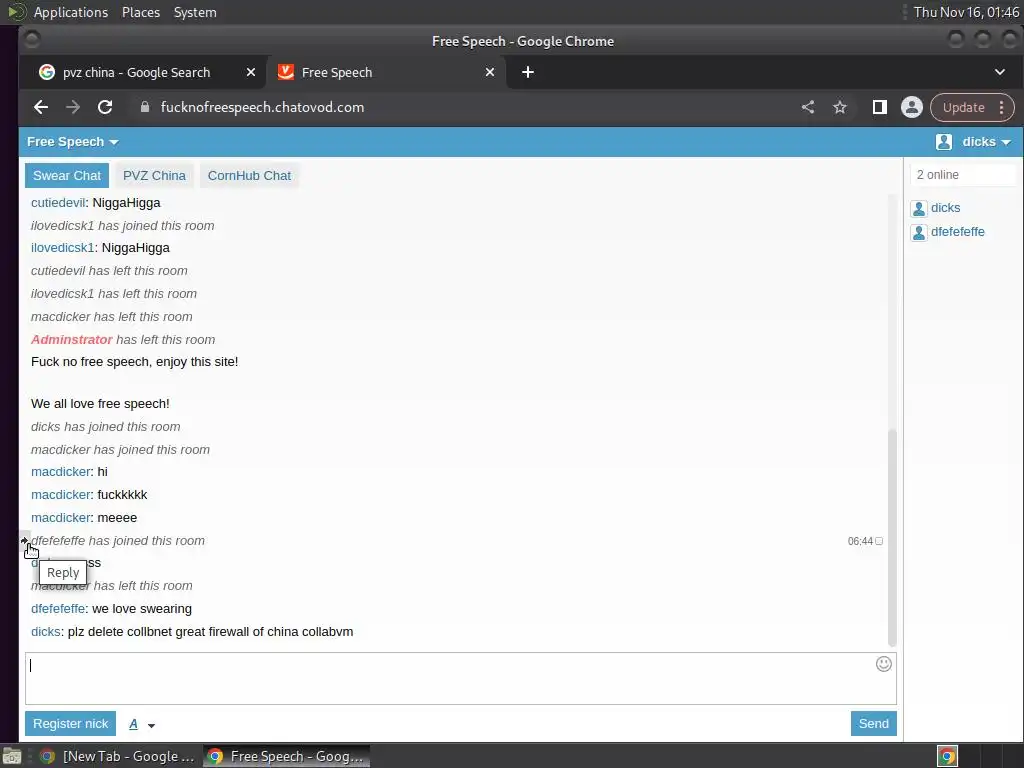Open the Chrome profile avatar

click(x=912, y=107)
